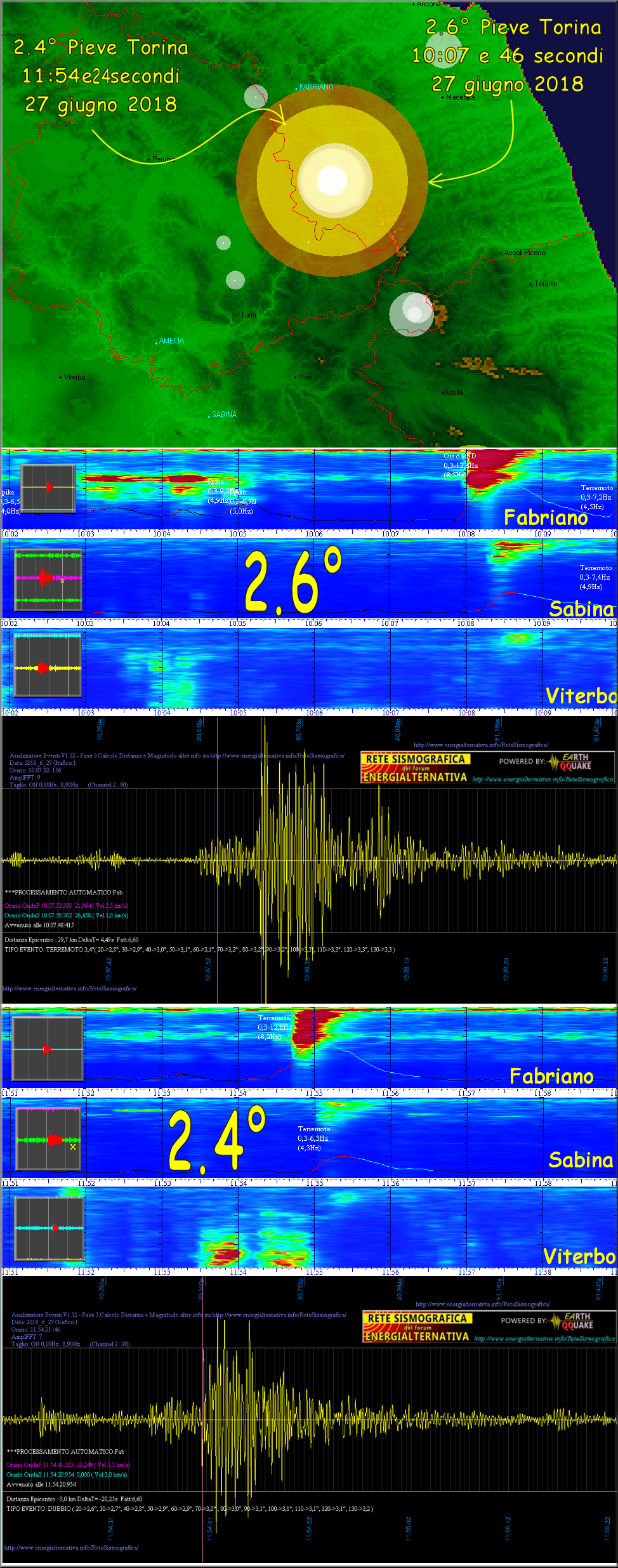Open Viterbo waveform thumbnail in 2.6° spectrogram

pos(48,666)
